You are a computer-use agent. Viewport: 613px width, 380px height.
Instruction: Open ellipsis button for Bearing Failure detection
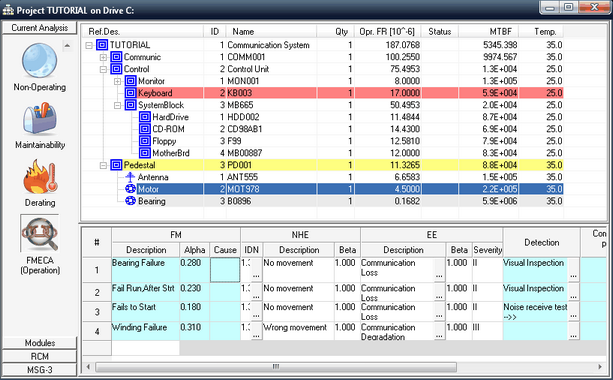tap(574, 275)
